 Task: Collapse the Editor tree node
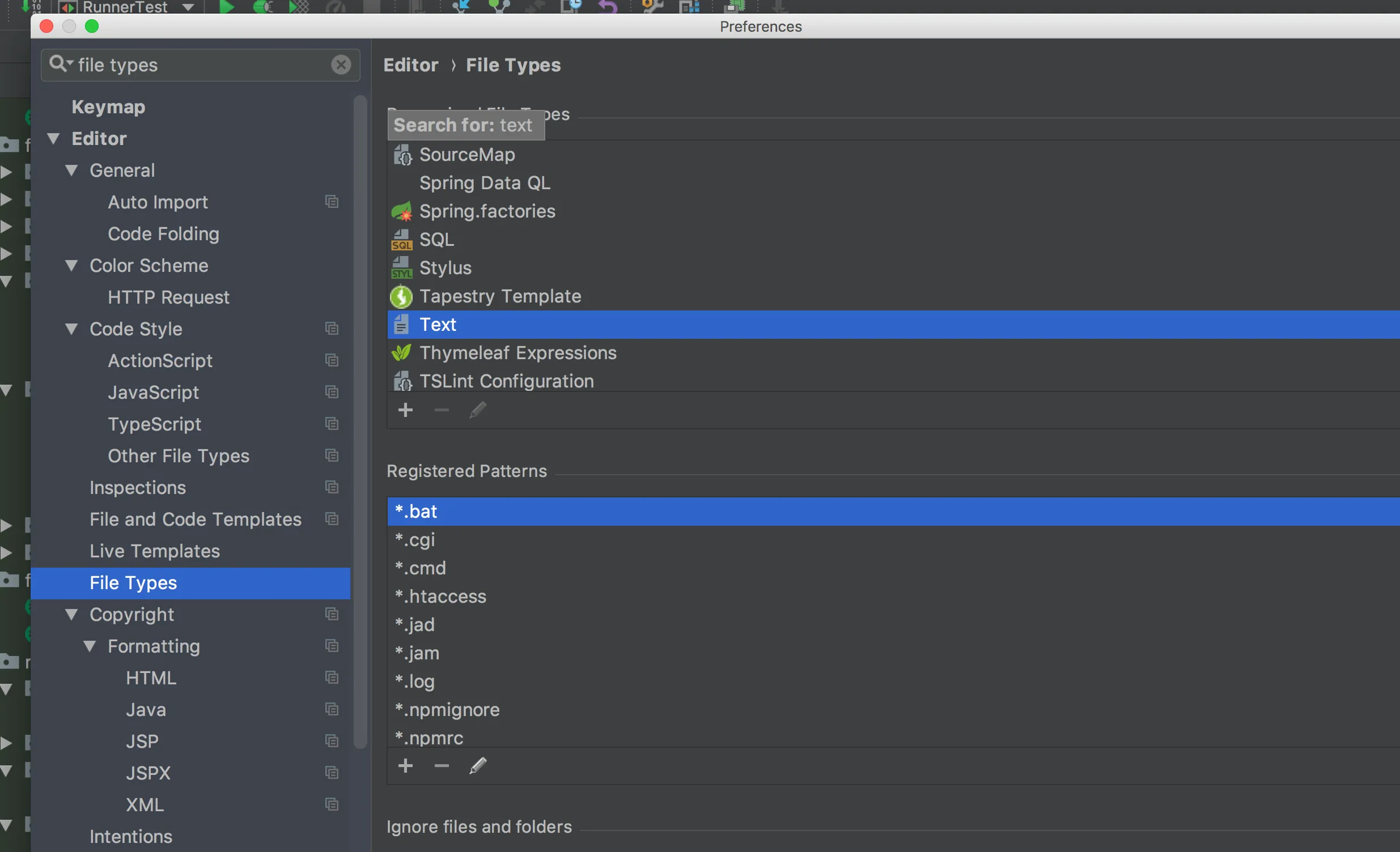click(53, 139)
